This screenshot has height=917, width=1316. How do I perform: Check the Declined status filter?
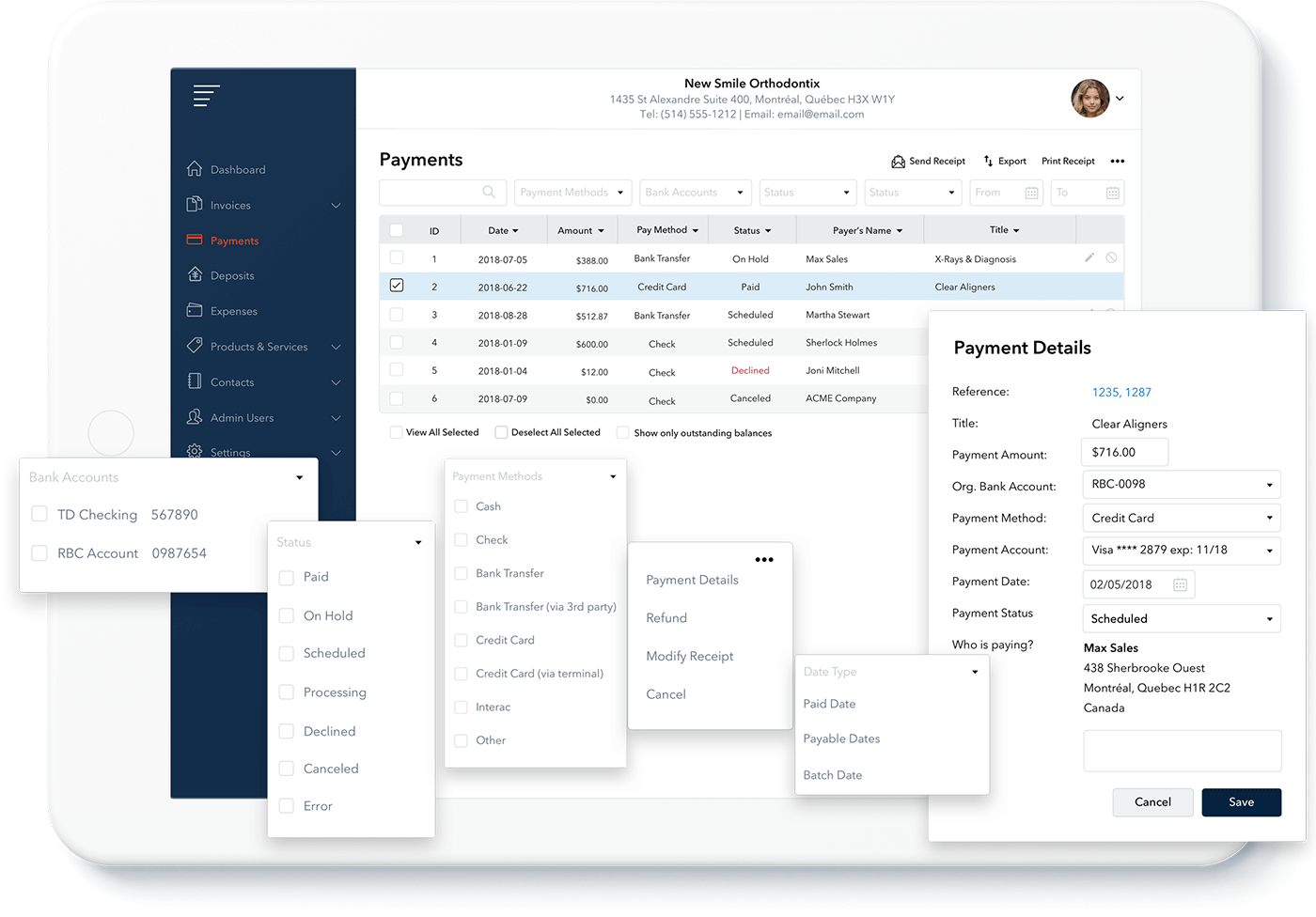(287, 731)
